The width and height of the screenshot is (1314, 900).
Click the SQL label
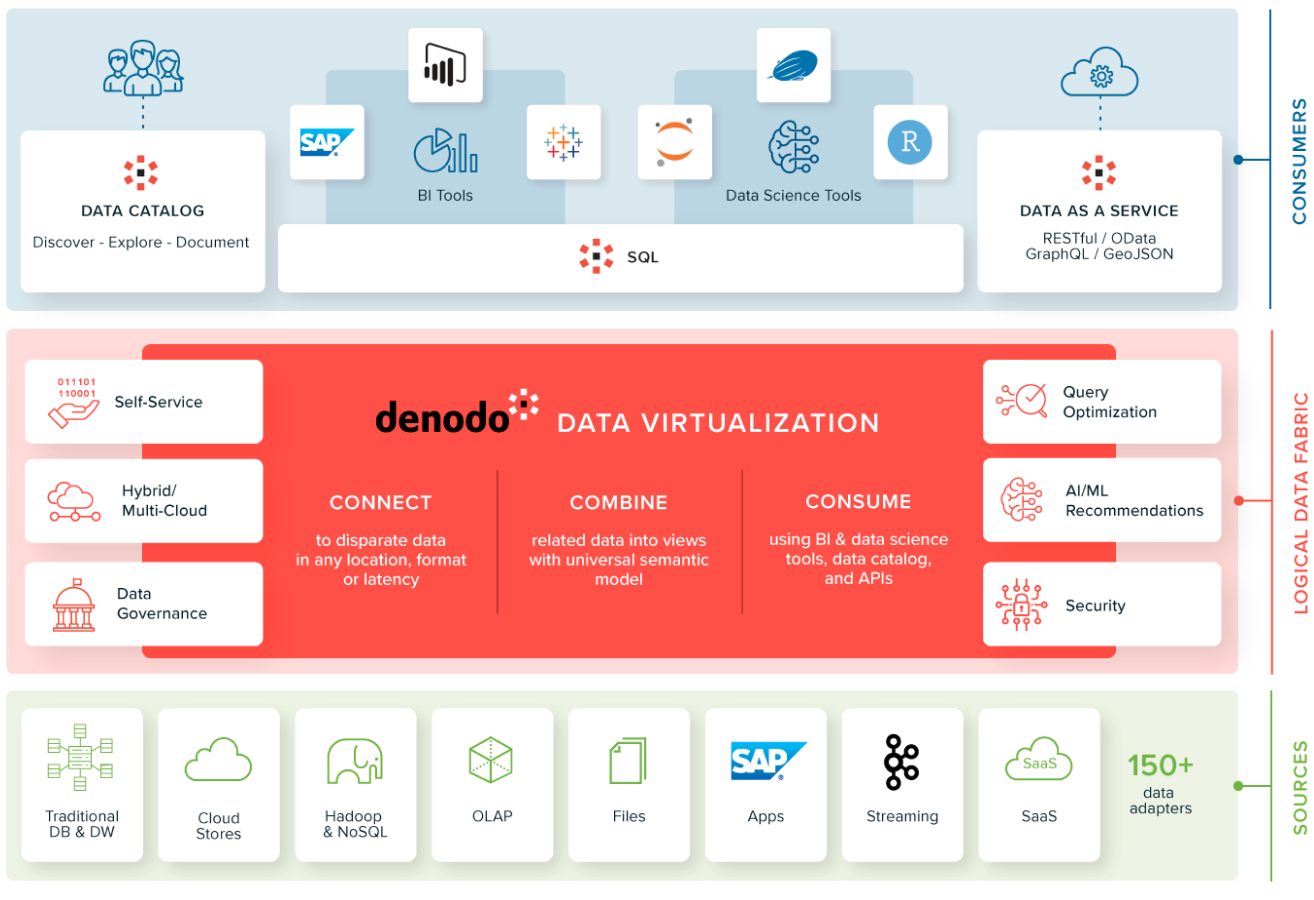click(x=643, y=257)
